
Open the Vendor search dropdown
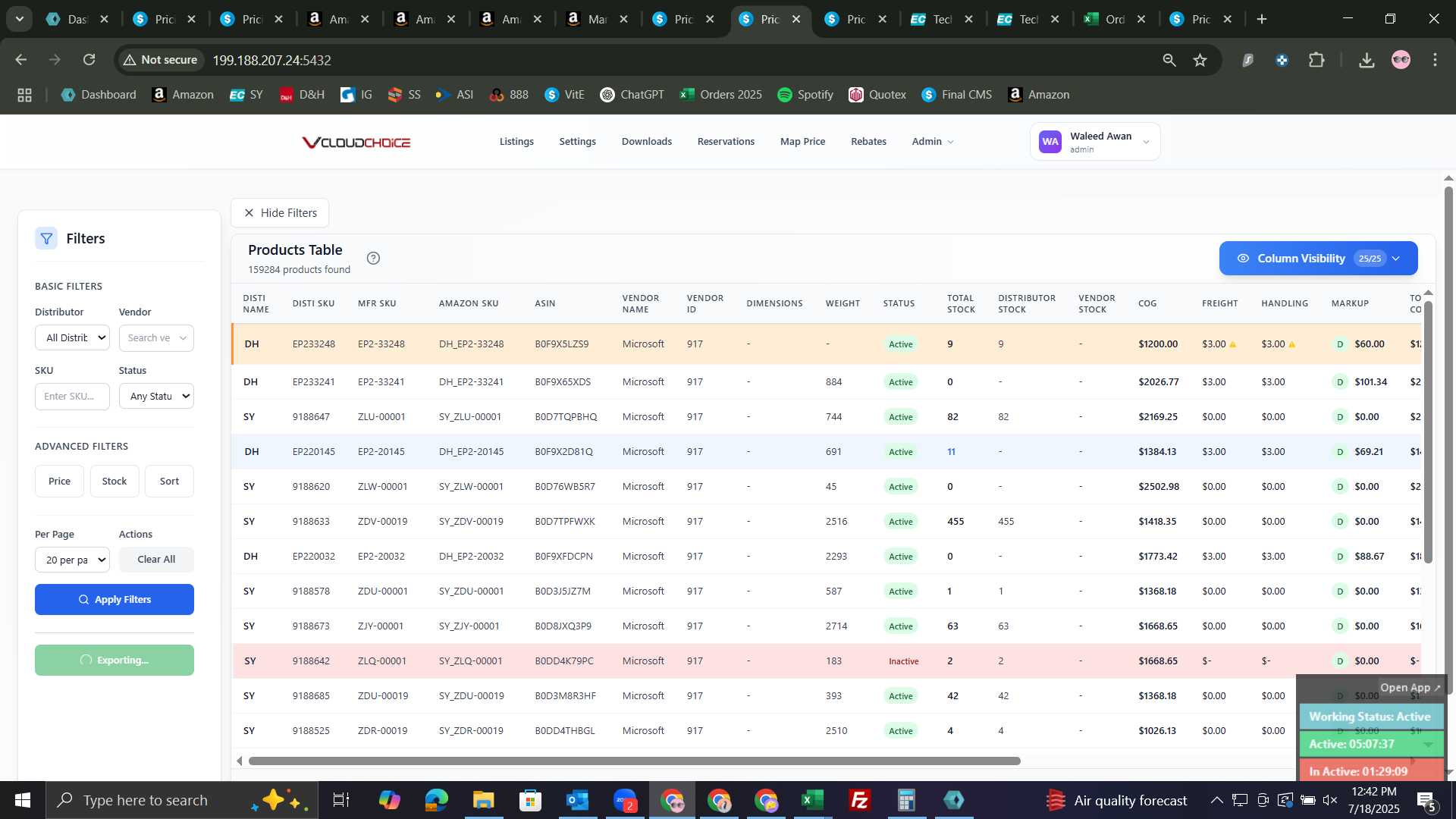[x=156, y=338]
